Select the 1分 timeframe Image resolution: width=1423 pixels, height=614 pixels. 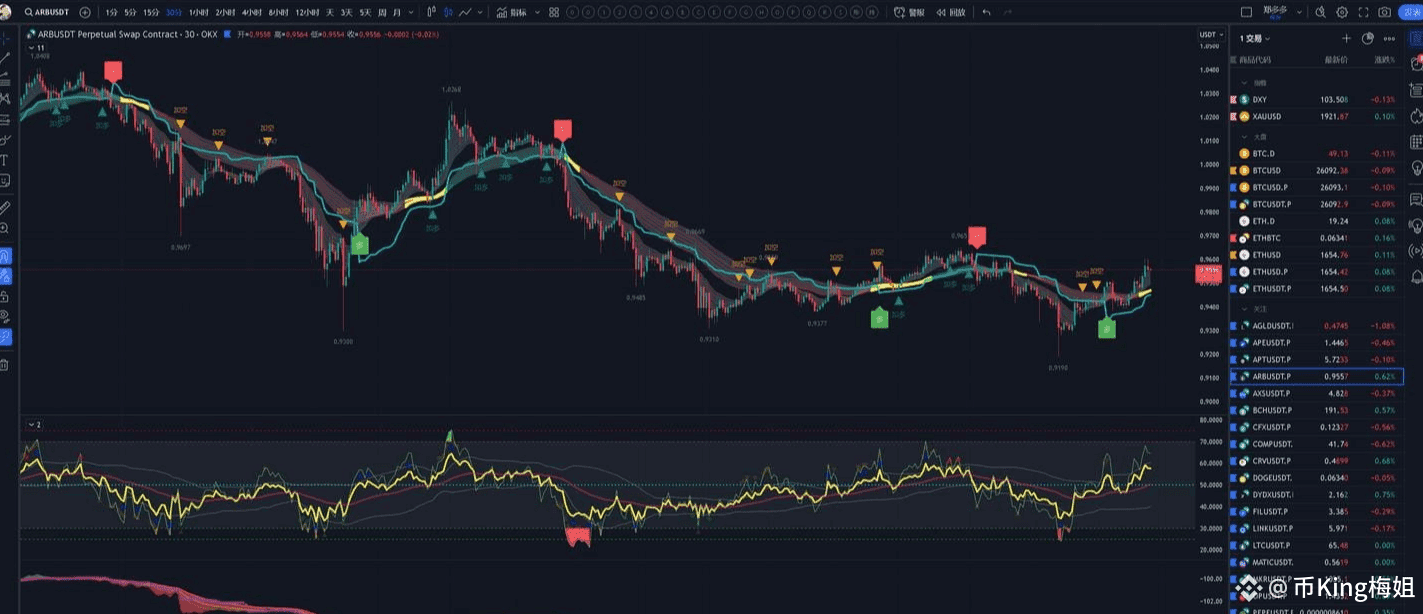tap(111, 12)
